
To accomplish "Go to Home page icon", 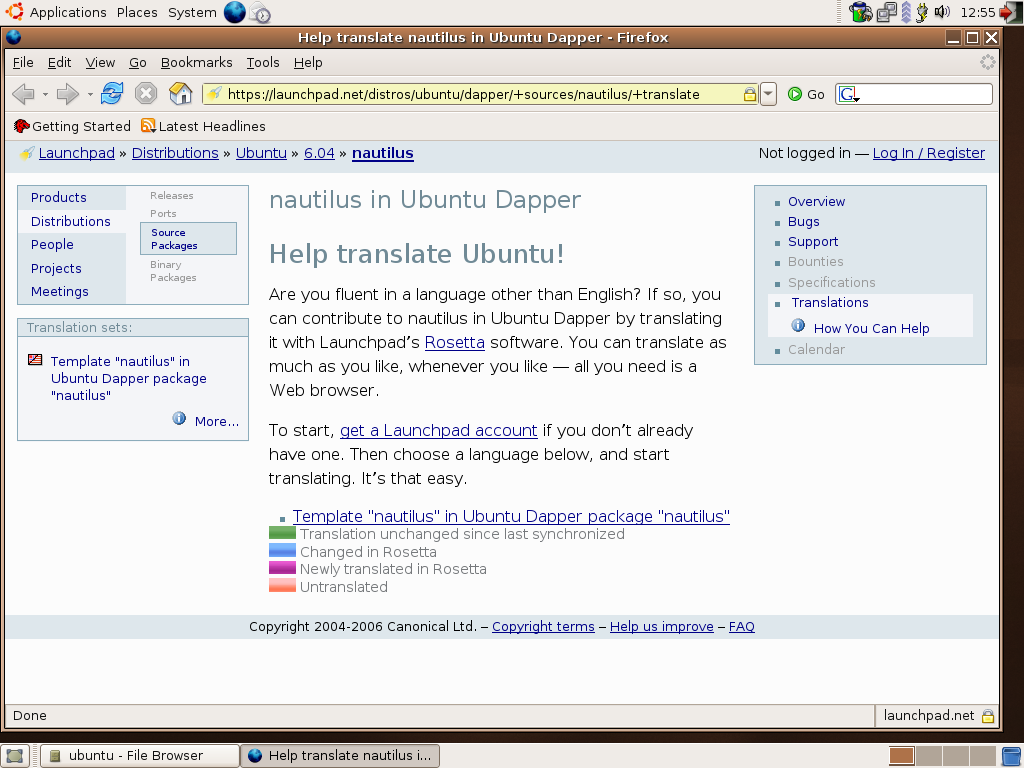I will click(x=181, y=94).
